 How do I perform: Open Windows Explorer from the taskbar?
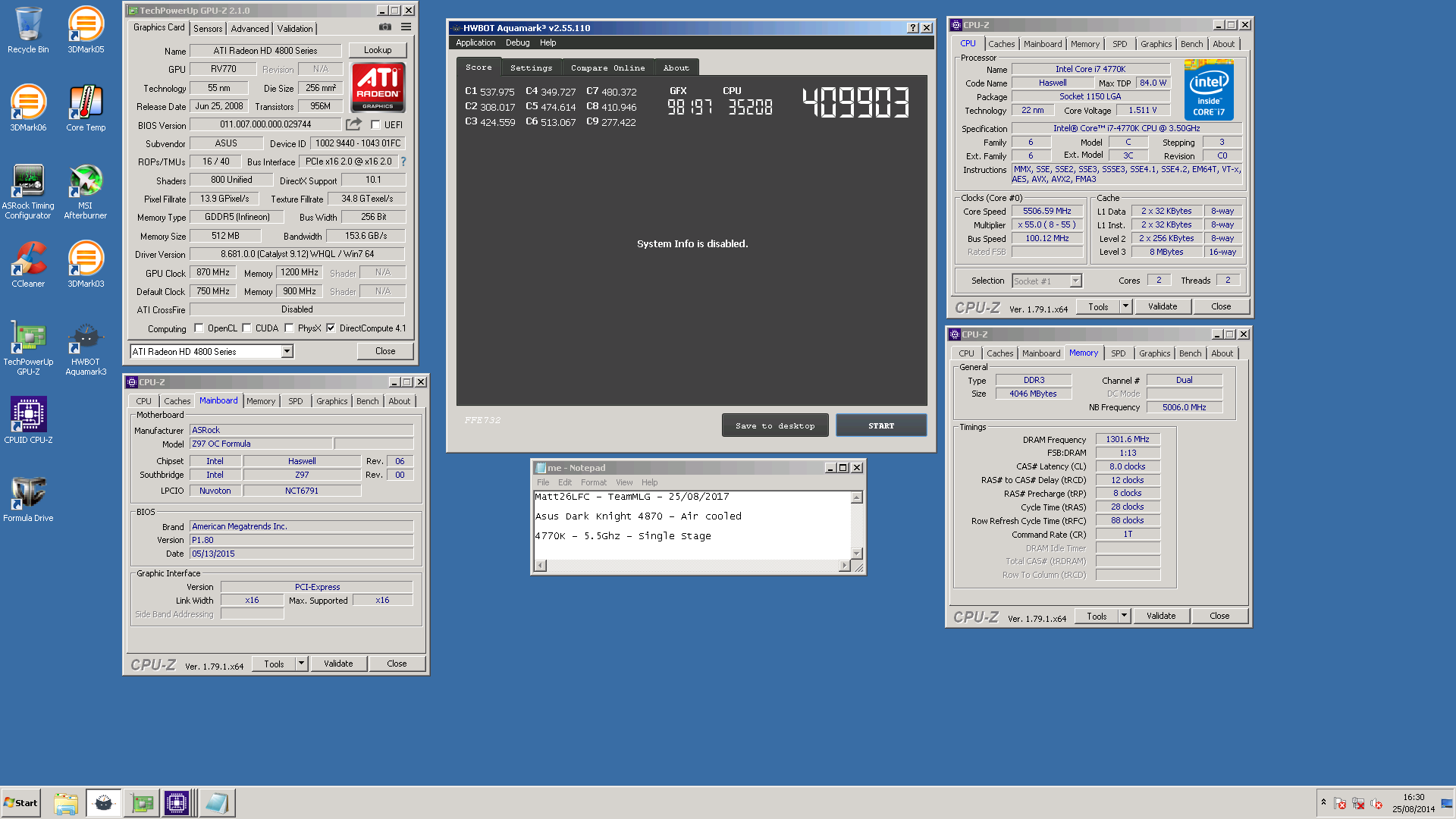pyautogui.click(x=66, y=803)
